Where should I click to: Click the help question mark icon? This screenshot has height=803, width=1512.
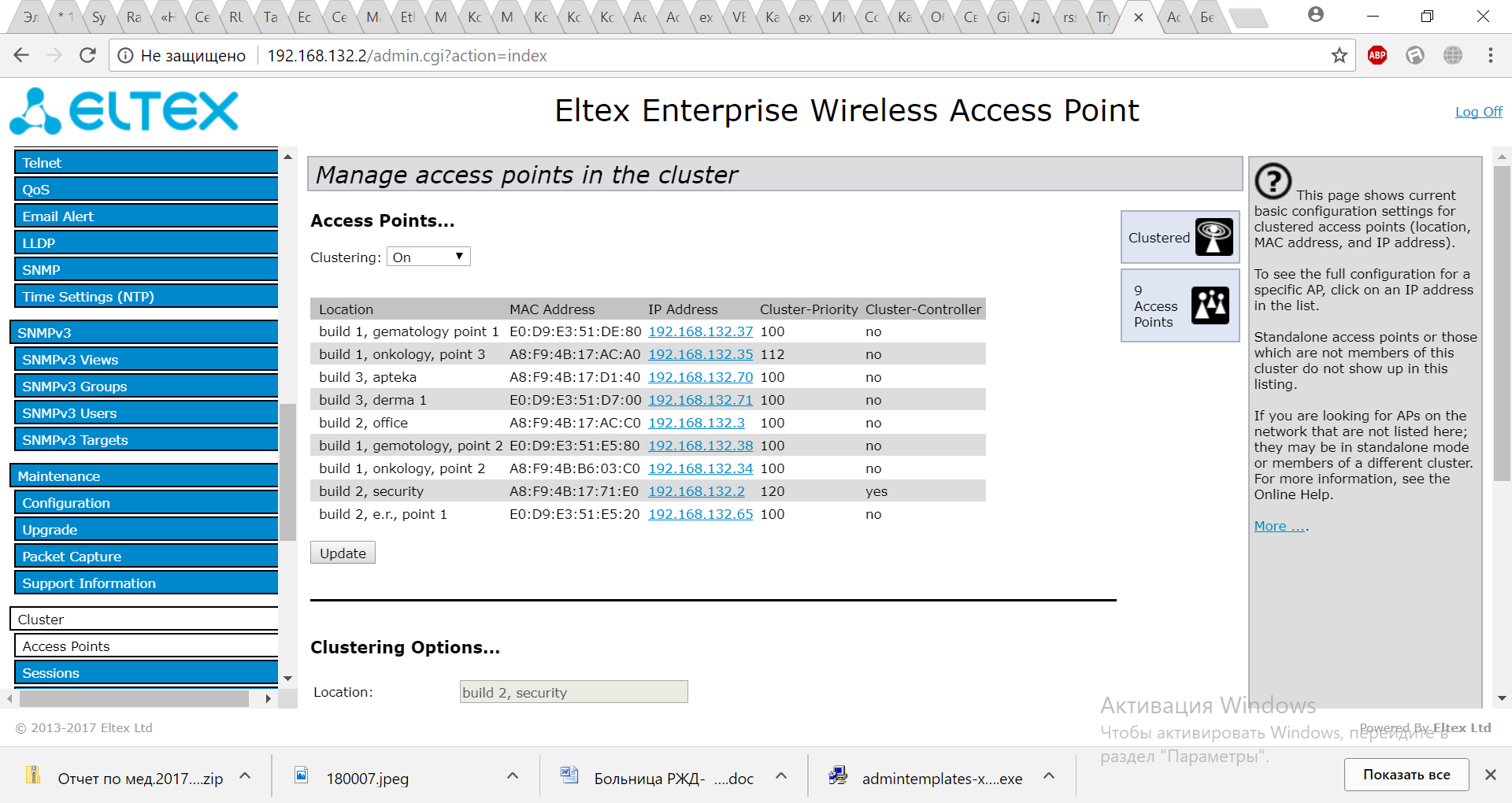click(1273, 181)
